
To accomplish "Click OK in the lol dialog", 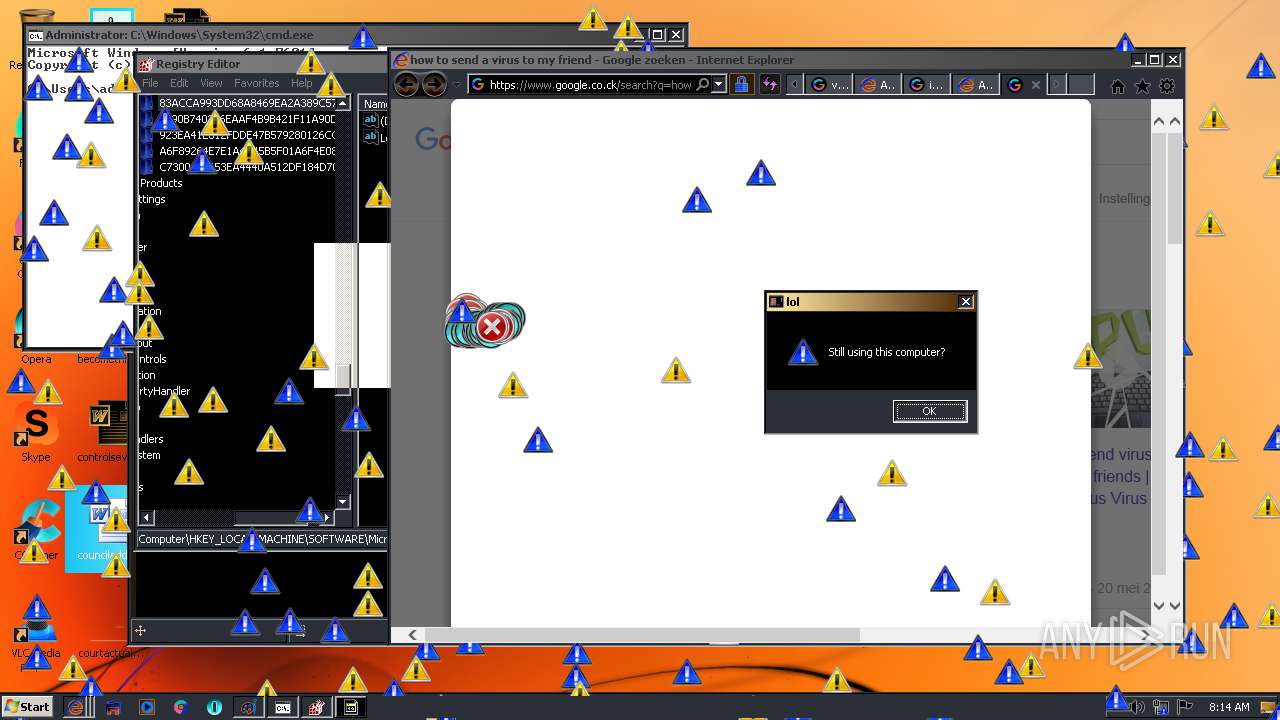I will click(x=930, y=411).
